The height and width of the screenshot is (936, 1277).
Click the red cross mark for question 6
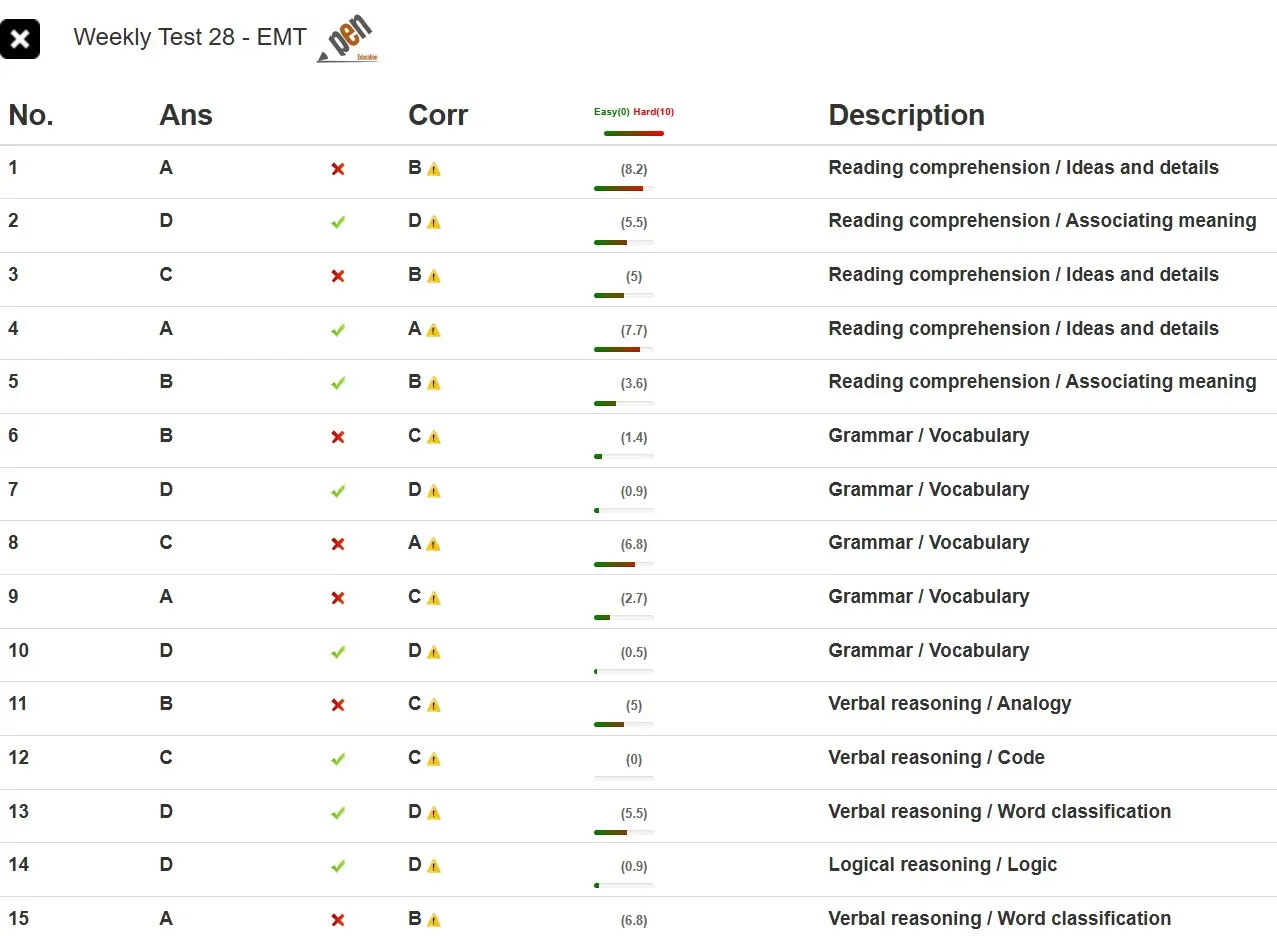338,437
